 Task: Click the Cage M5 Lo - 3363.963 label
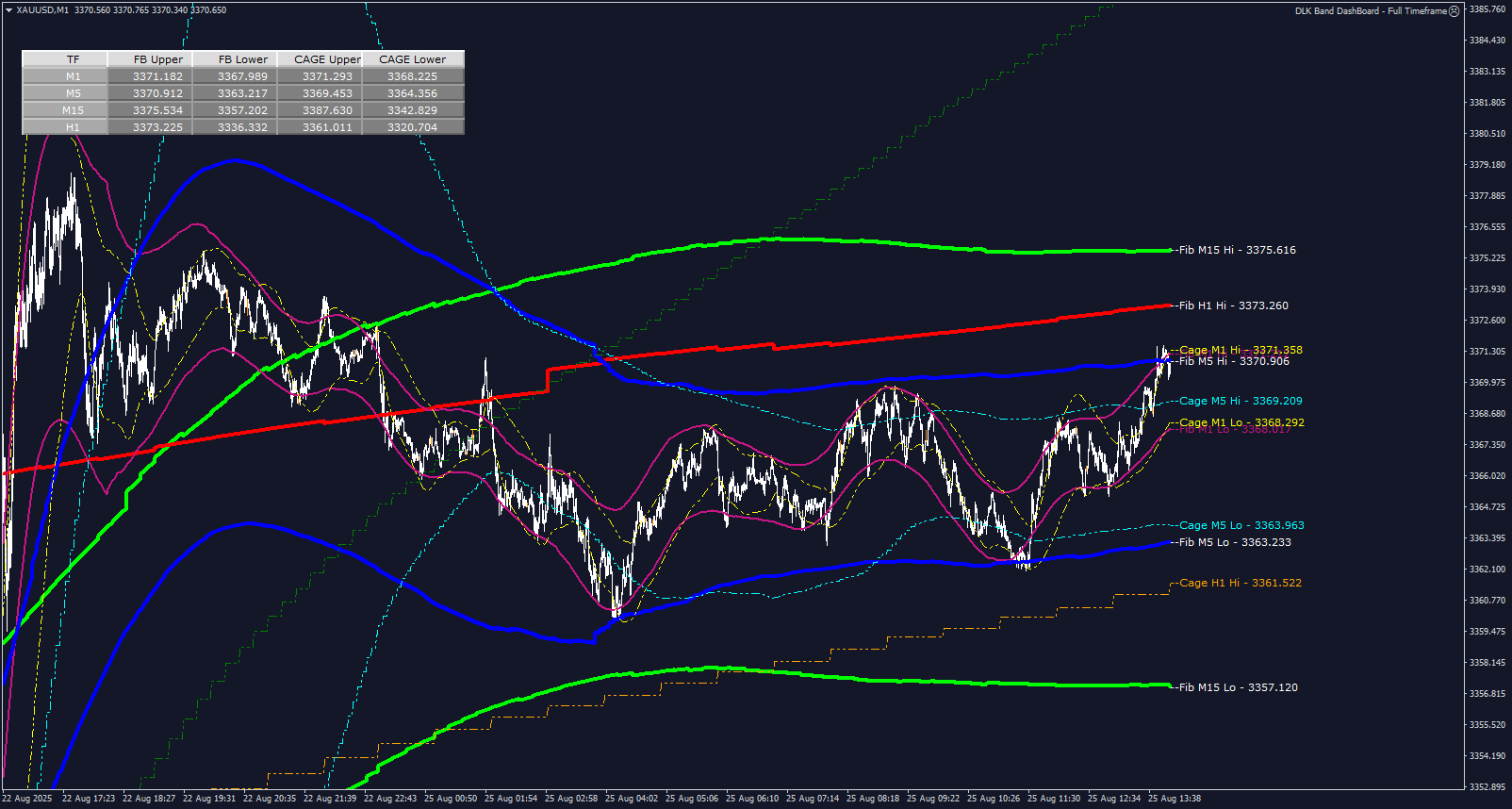pyautogui.click(x=1241, y=525)
